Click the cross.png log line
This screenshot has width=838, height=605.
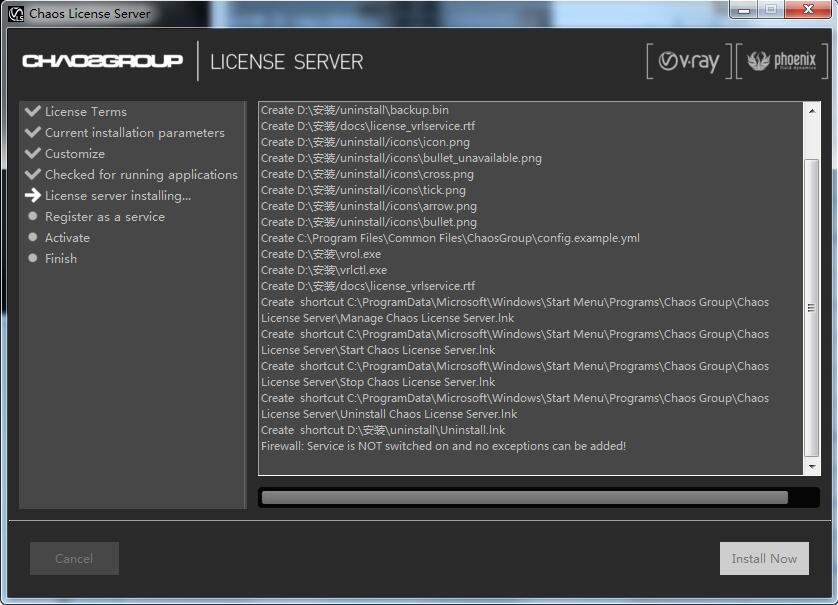click(367, 174)
